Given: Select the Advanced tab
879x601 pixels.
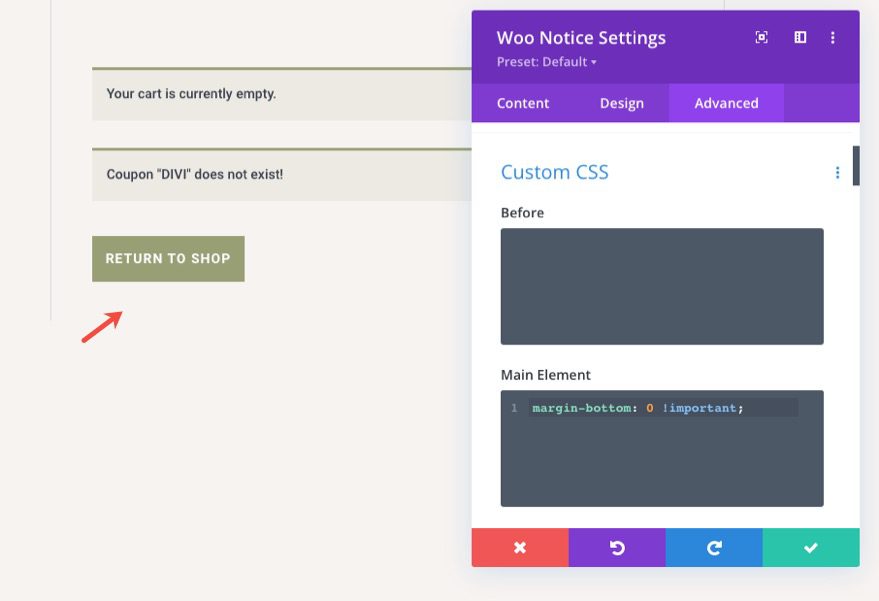Looking at the screenshot, I should pos(726,103).
